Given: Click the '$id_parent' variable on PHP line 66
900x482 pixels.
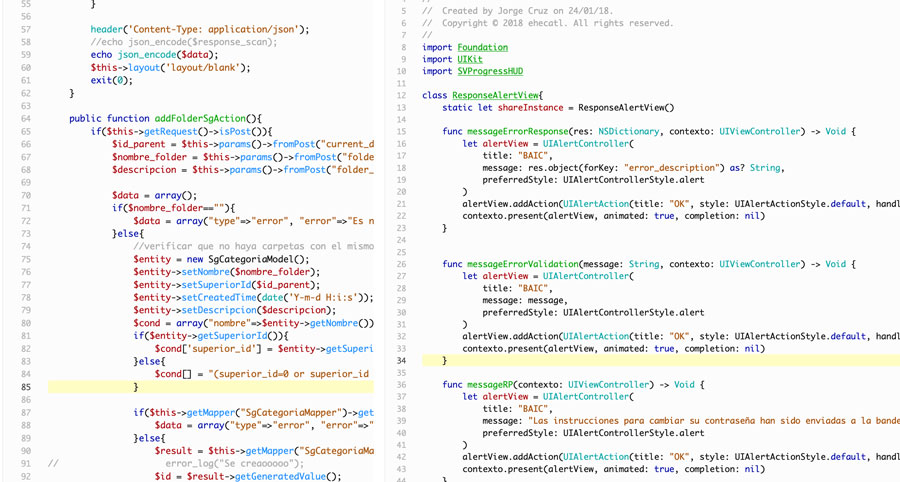Looking at the screenshot, I should (x=138, y=145).
